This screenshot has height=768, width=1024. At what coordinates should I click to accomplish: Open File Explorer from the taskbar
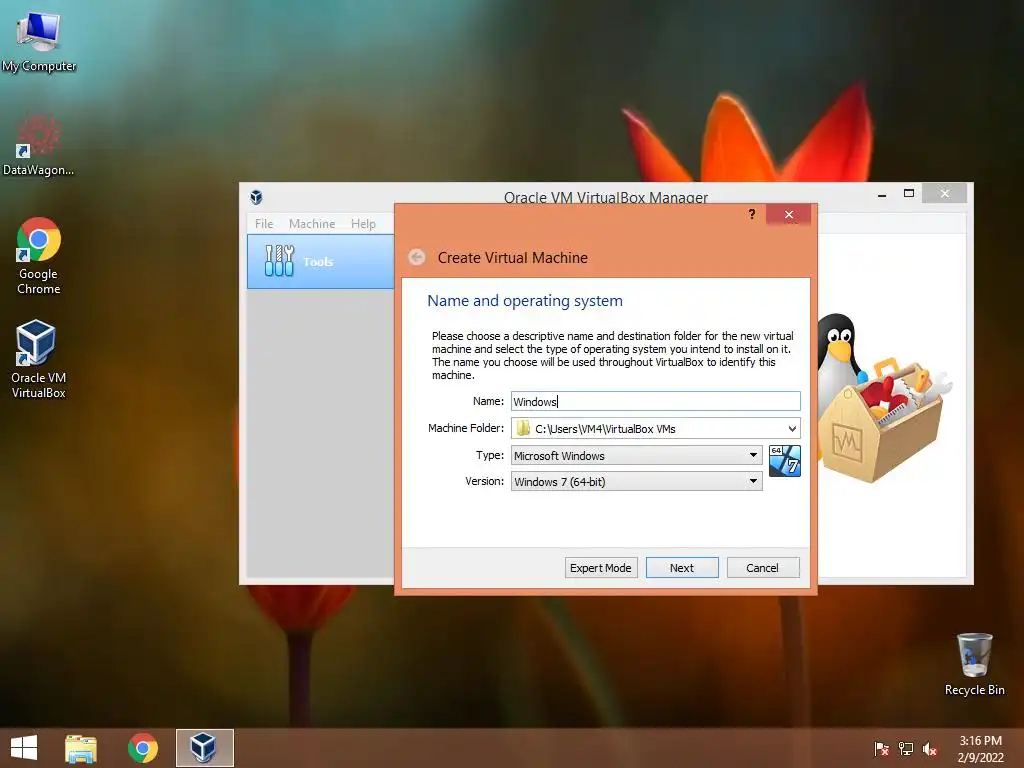[x=81, y=748]
